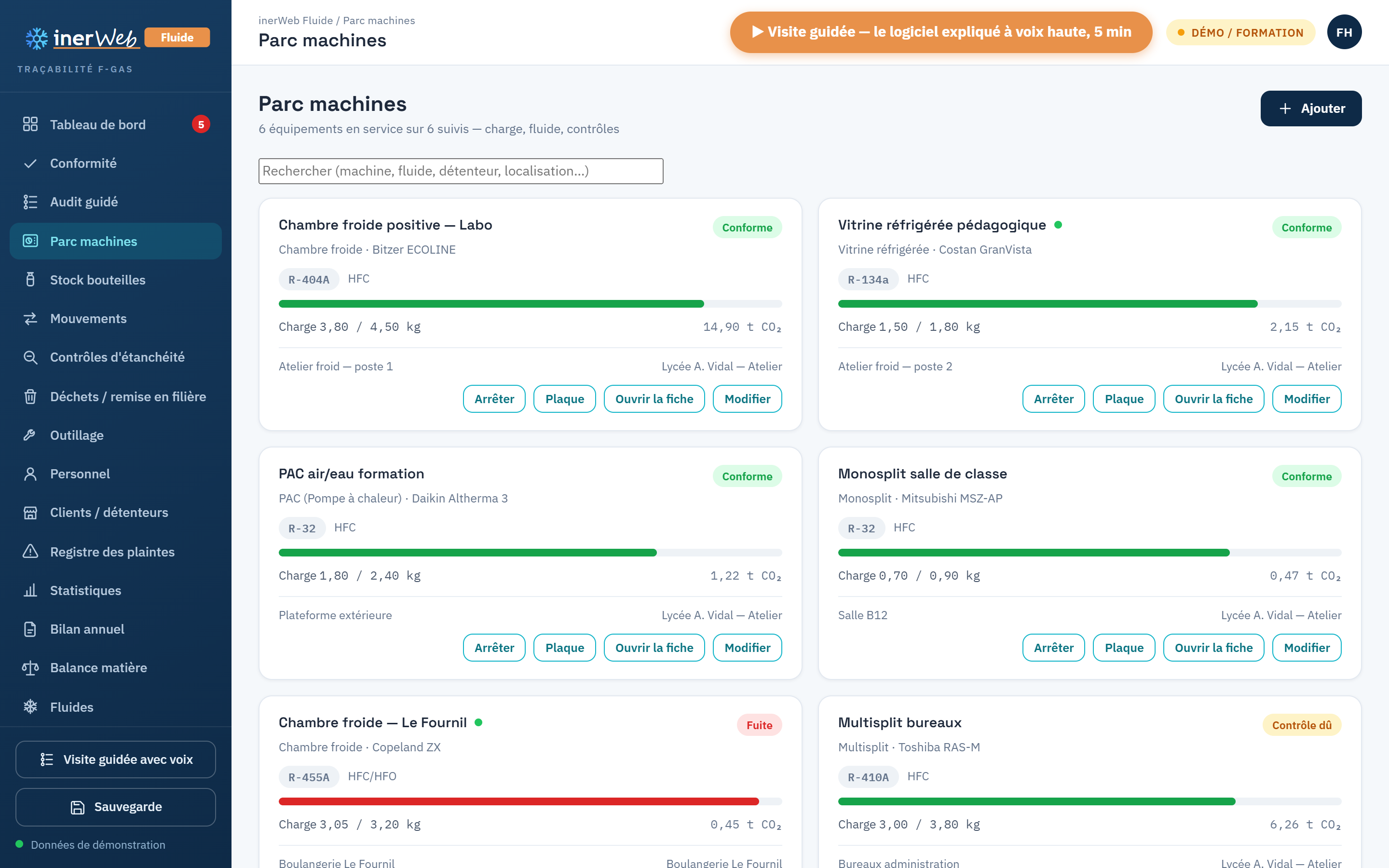Click the charge bar of Multisplit bureaux
The image size is (1389, 868).
click(1089, 801)
